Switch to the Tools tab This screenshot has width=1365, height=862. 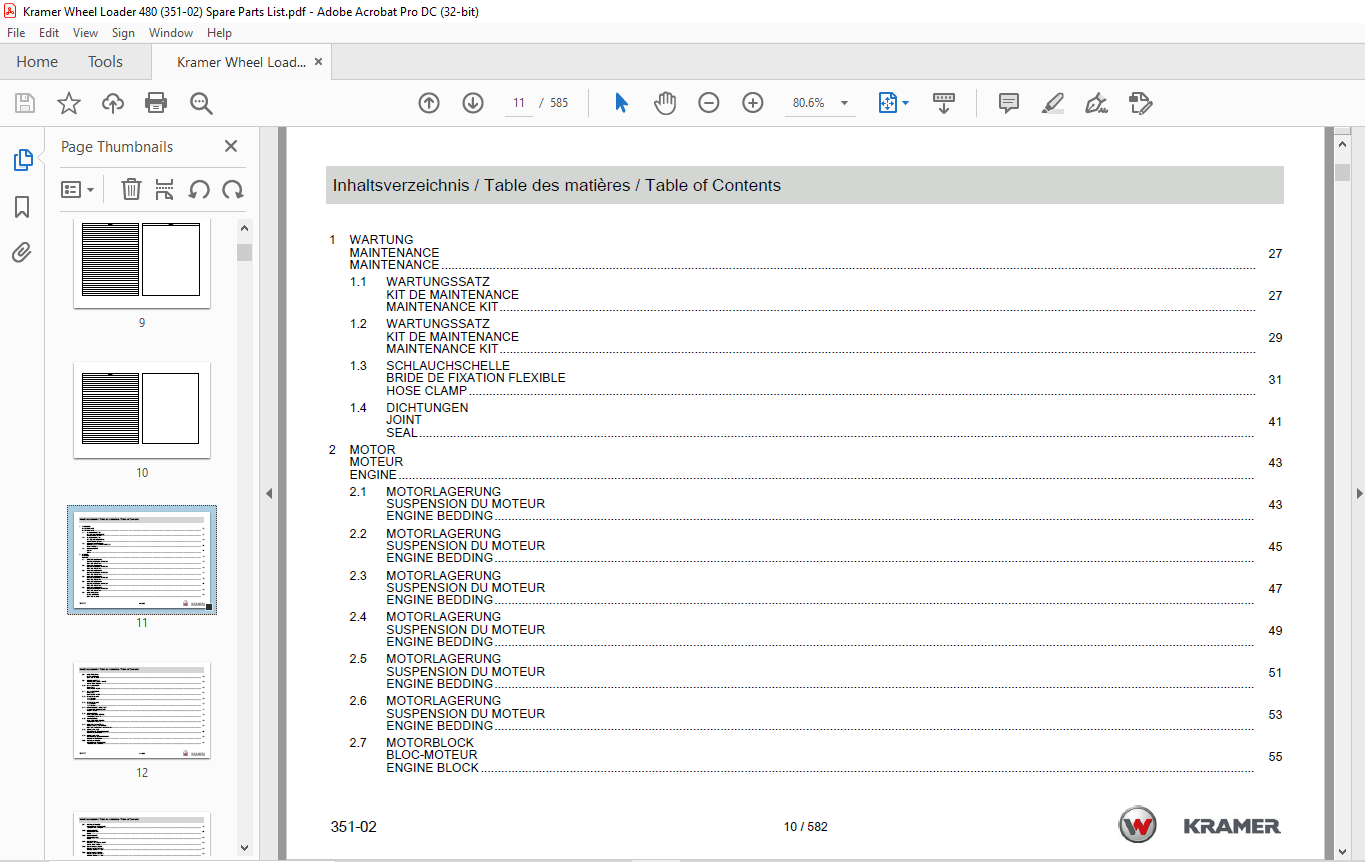point(105,62)
